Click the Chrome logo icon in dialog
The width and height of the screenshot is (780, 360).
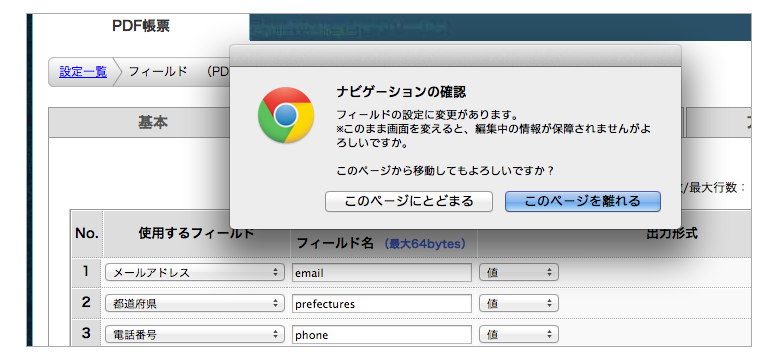click(286, 116)
